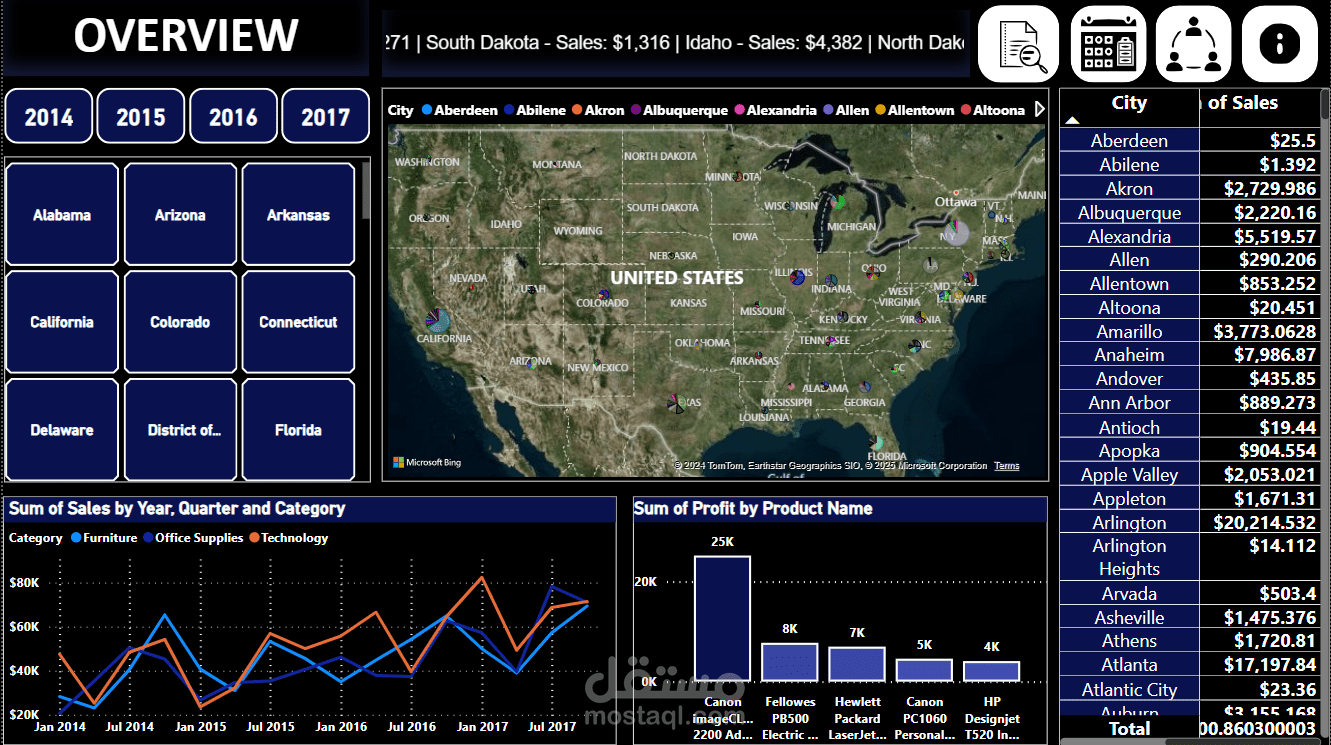
Task: Select the Alabama state tile
Action: point(62,215)
